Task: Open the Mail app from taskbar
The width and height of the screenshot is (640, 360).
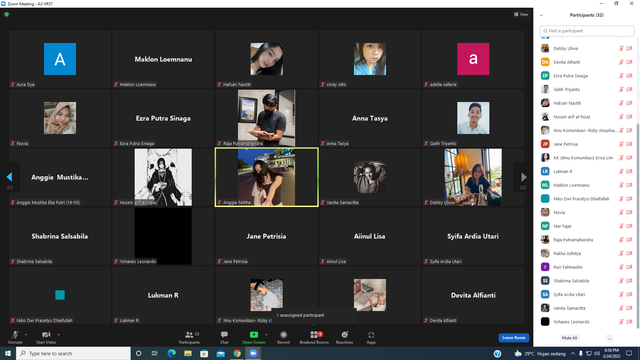Action: pyautogui.click(x=220, y=353)
